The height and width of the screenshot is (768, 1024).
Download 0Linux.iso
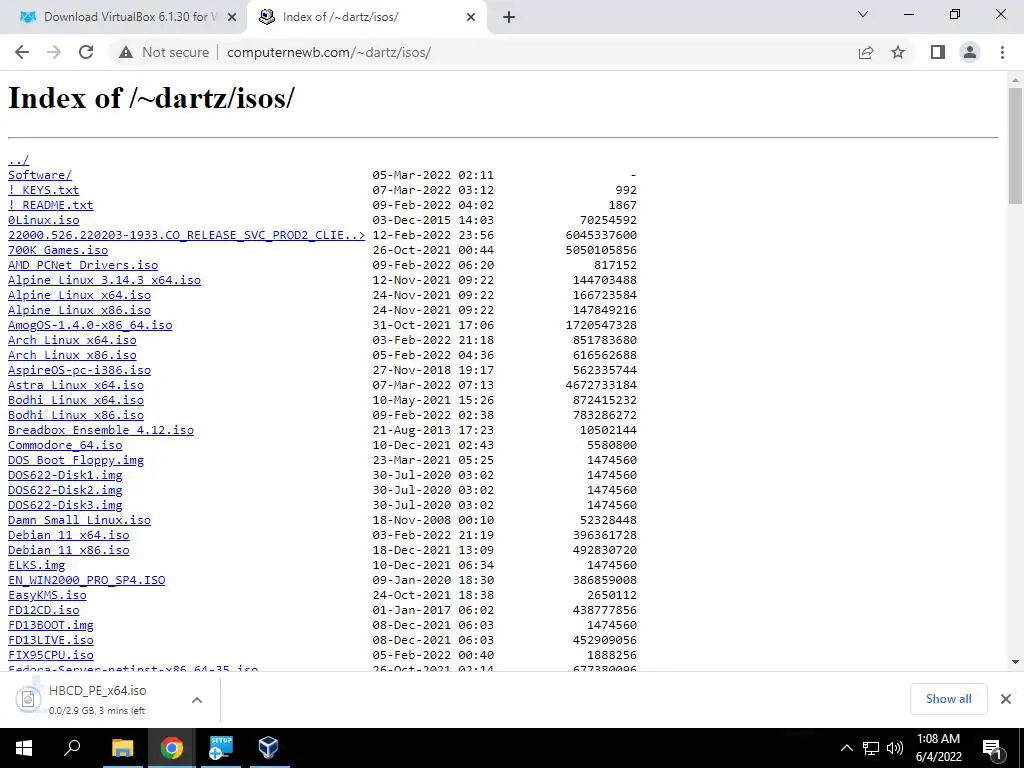pos(43,220)
